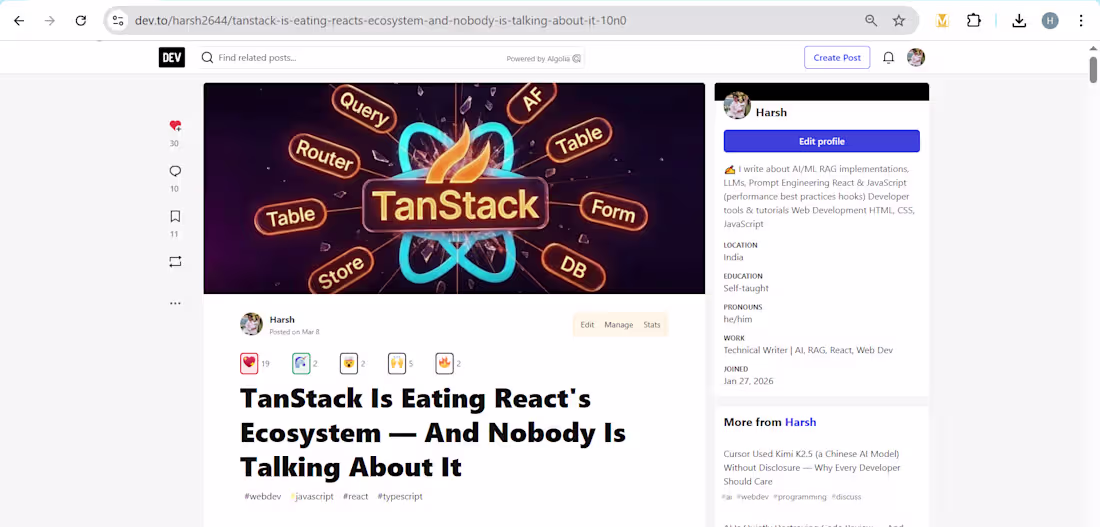Click Powered by Algolia label
Viewport: 1100px width, 527px height.
(x=544, y=58)
